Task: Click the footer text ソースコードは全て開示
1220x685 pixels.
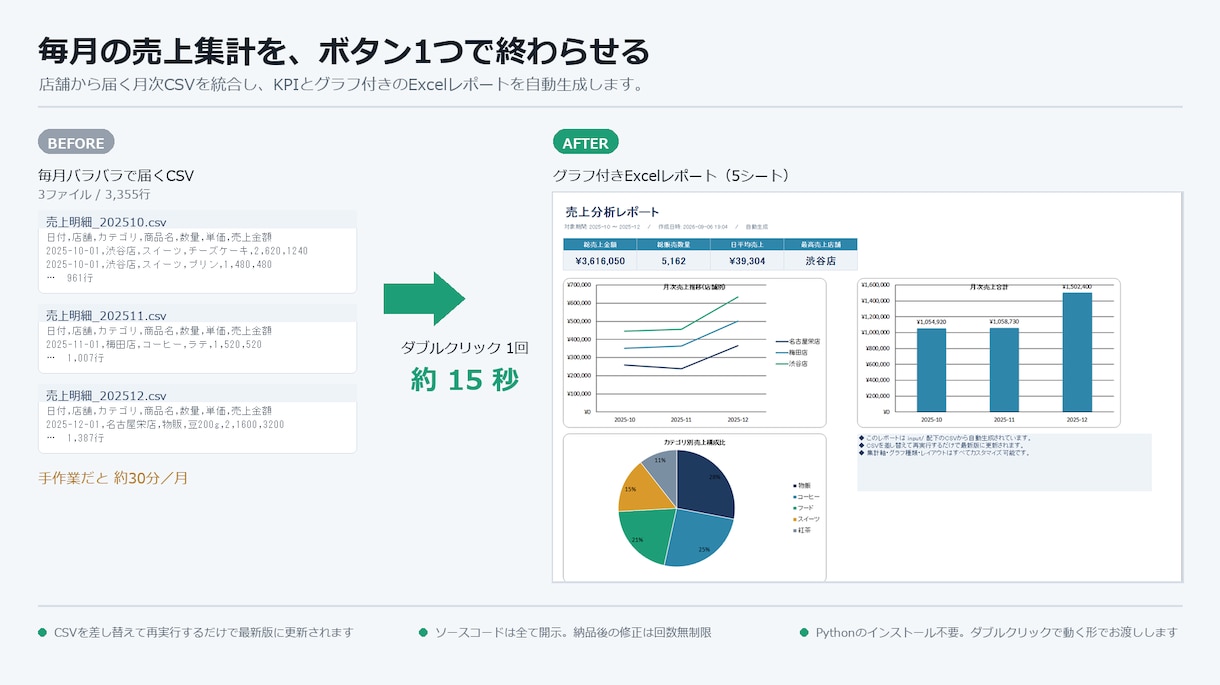Action: click(573, 633)
